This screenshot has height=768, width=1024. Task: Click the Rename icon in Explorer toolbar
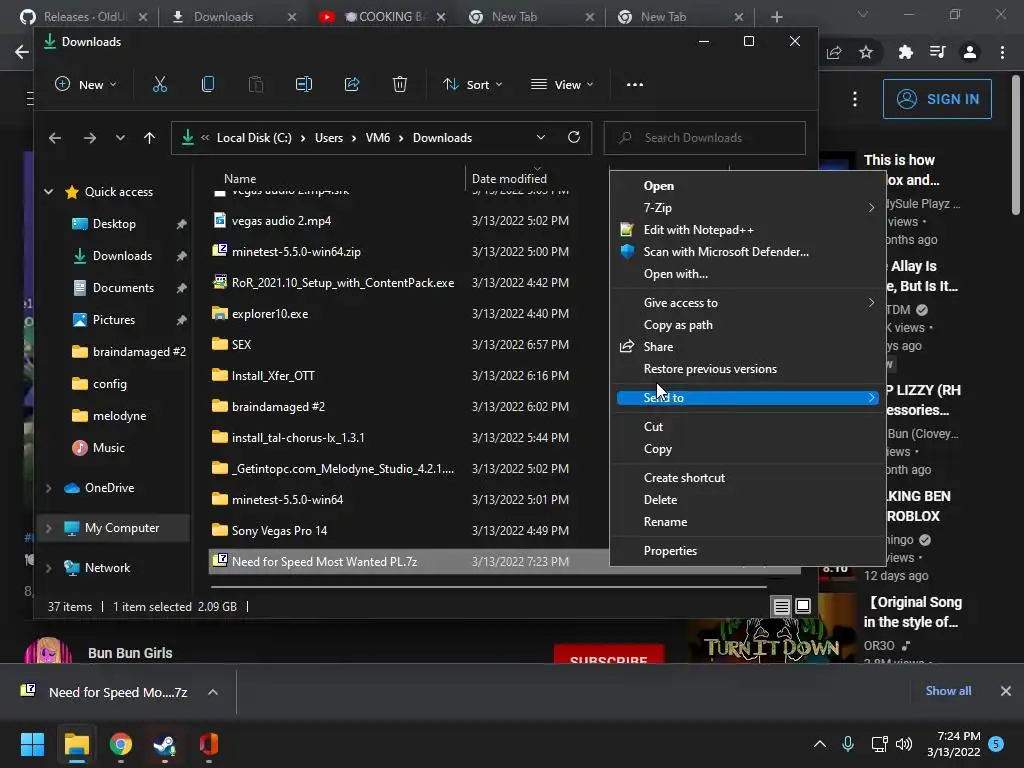pyautogui.click(x=304, y=84)
